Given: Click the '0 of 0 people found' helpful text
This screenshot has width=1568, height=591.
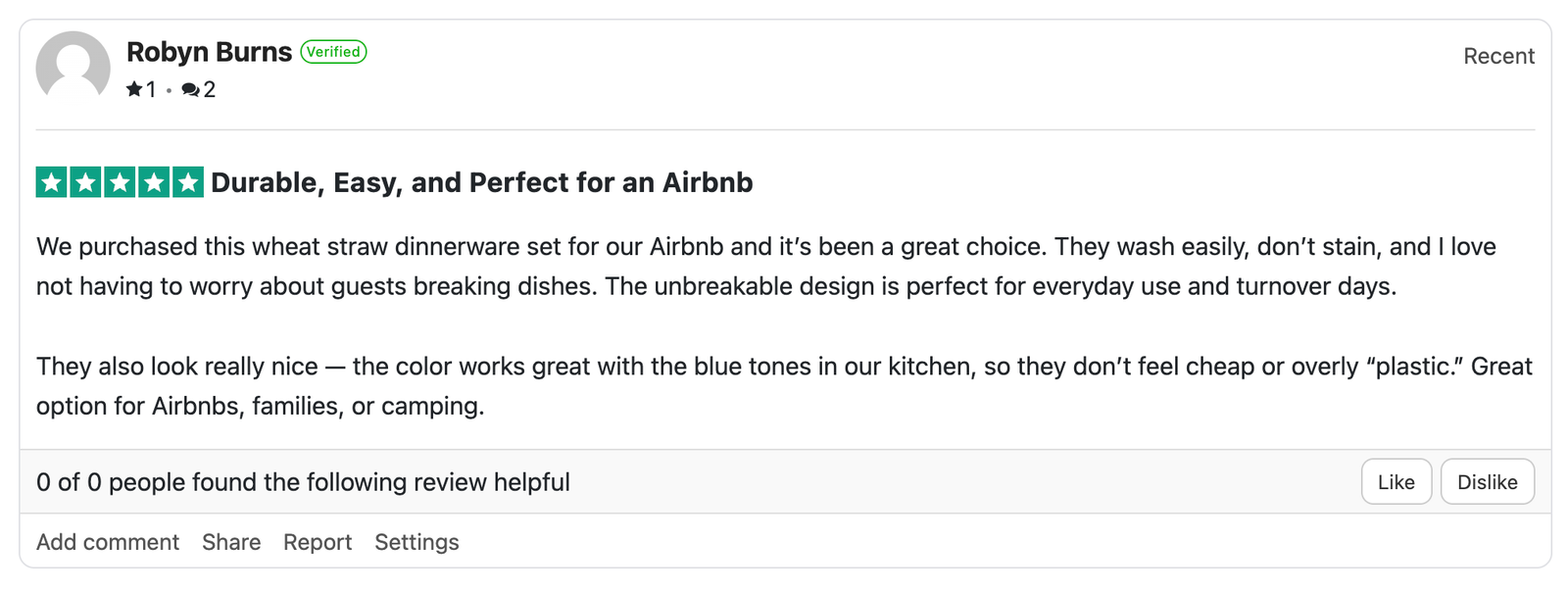Looking at the screenshot, I should (303, 482).
